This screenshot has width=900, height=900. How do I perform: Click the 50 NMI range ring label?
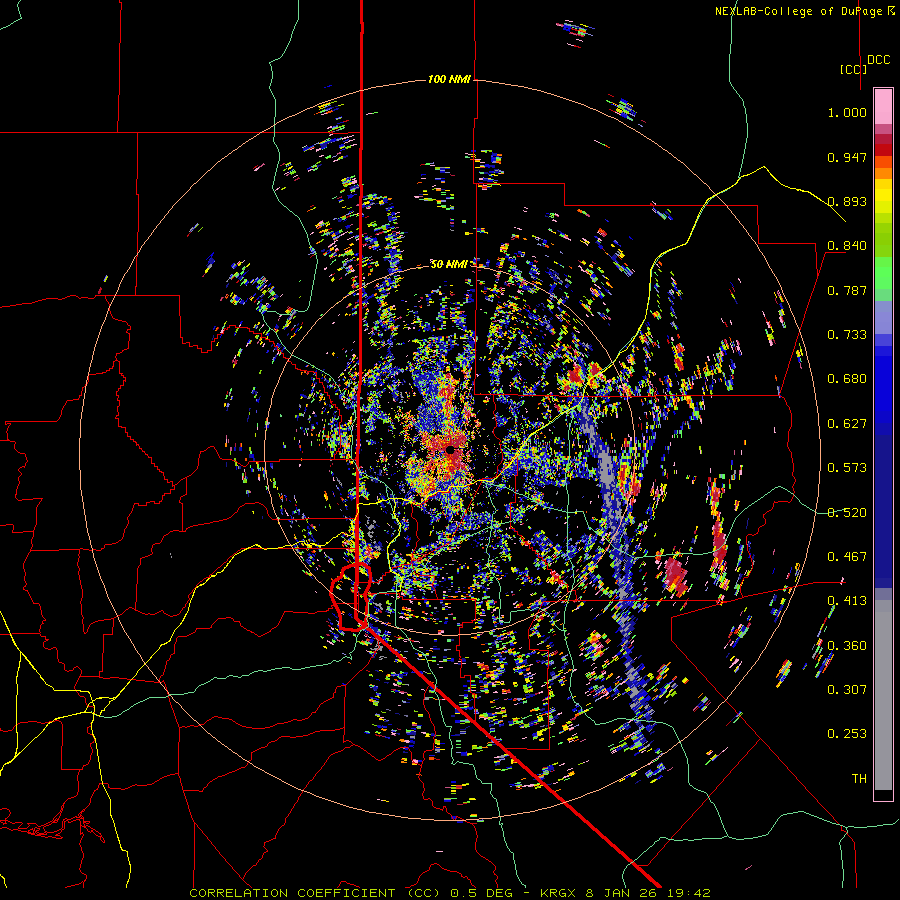pyautogui.click(x=449, y=264)
